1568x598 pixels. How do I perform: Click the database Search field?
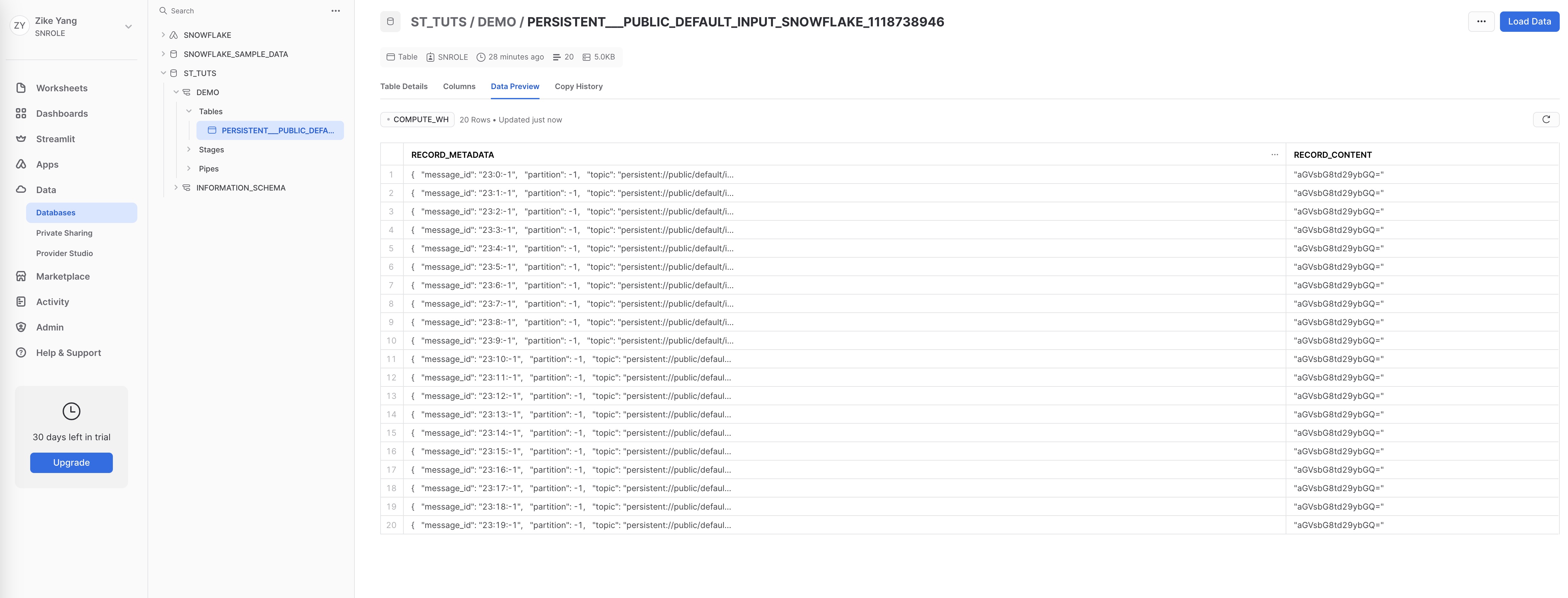(x=244, y=11)
